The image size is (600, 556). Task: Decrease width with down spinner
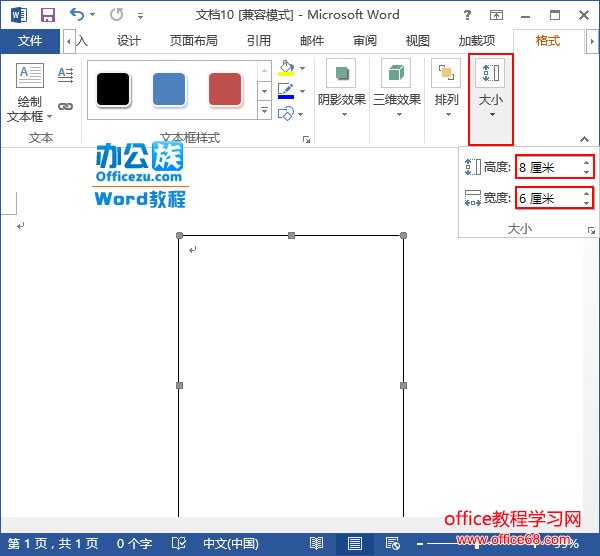[587, 203]
